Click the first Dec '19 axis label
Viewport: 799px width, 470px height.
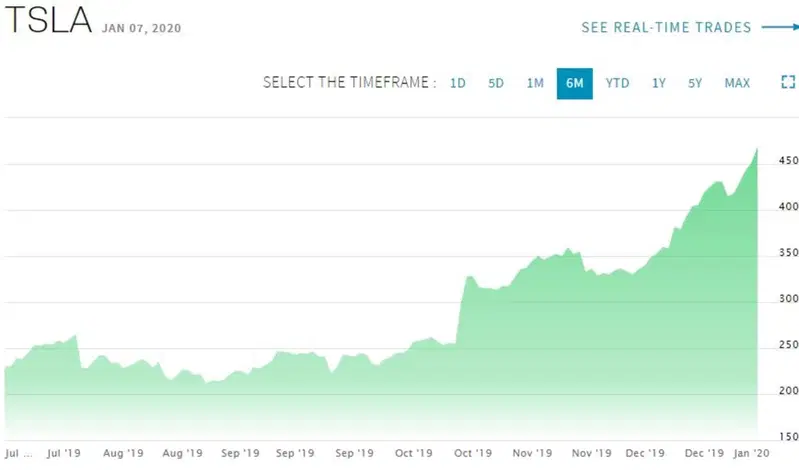click(x=645, y=453)
